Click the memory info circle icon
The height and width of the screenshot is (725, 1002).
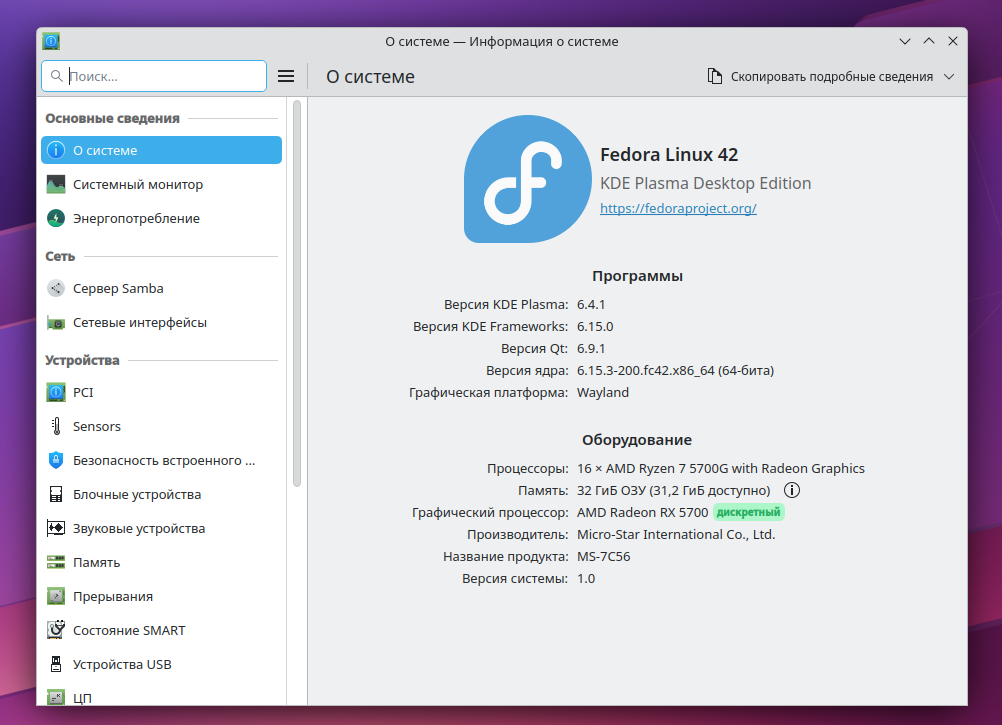click(792, 491)
